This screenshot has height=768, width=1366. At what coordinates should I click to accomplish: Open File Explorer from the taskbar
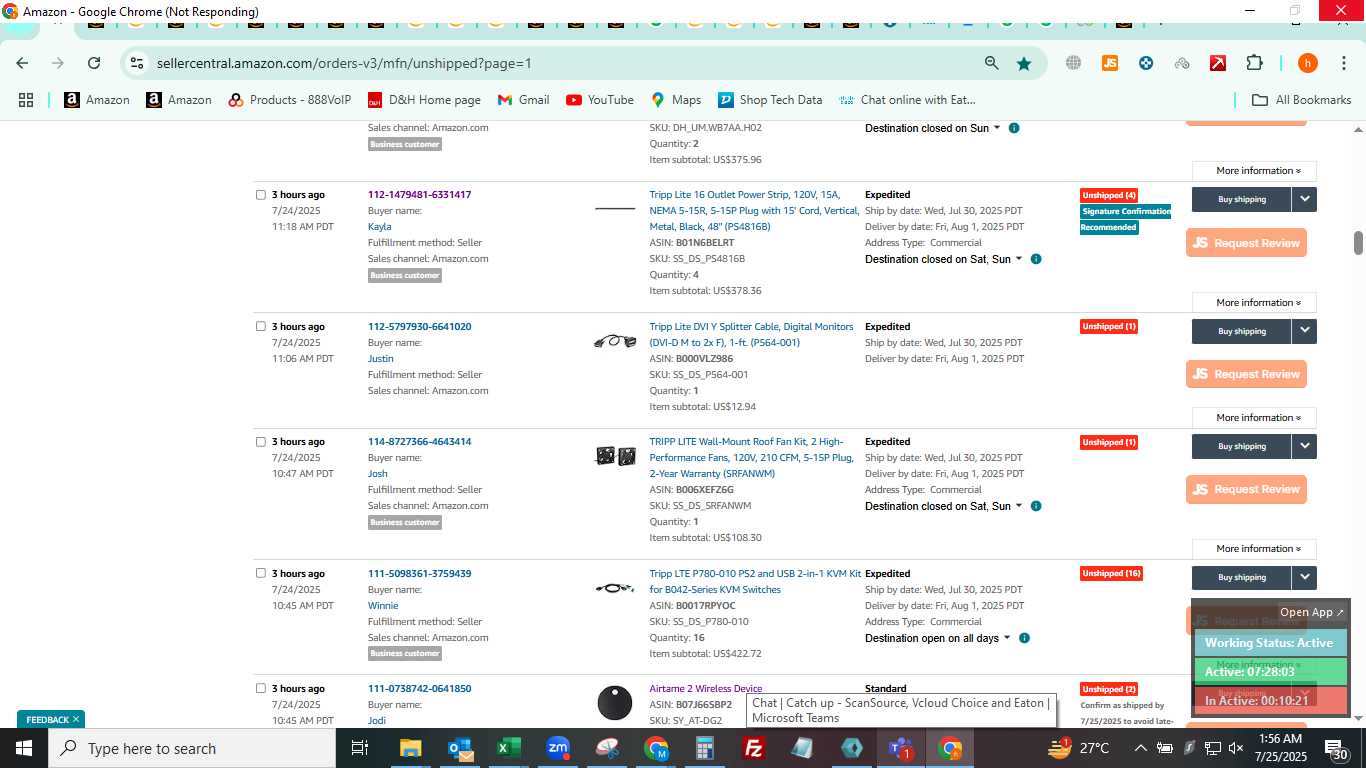(x=410, y=748)
